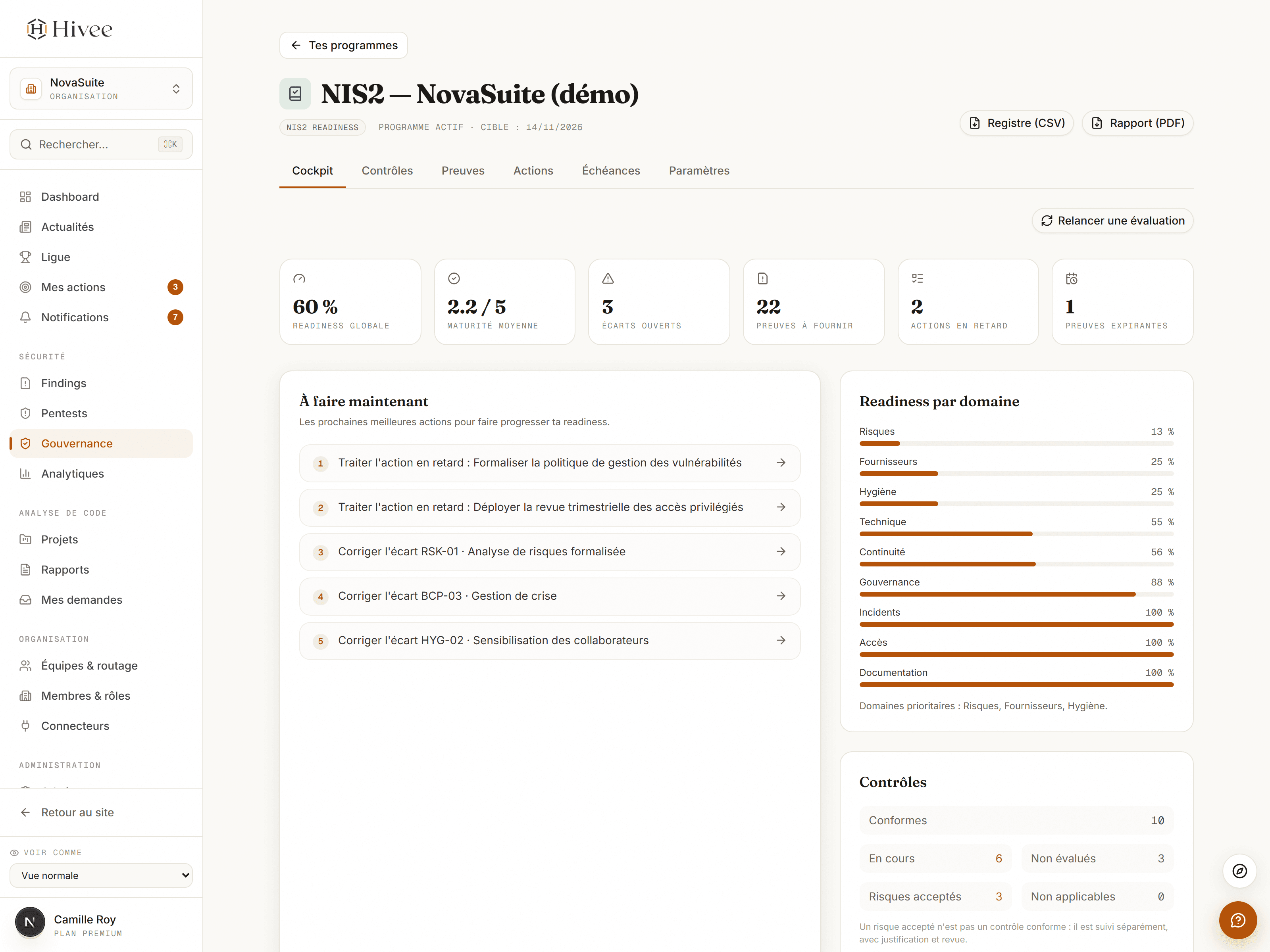Click the Gouvernance 88 % progress bar
The width and height of the screenshot is (1270, 952).
[1016, 595]
